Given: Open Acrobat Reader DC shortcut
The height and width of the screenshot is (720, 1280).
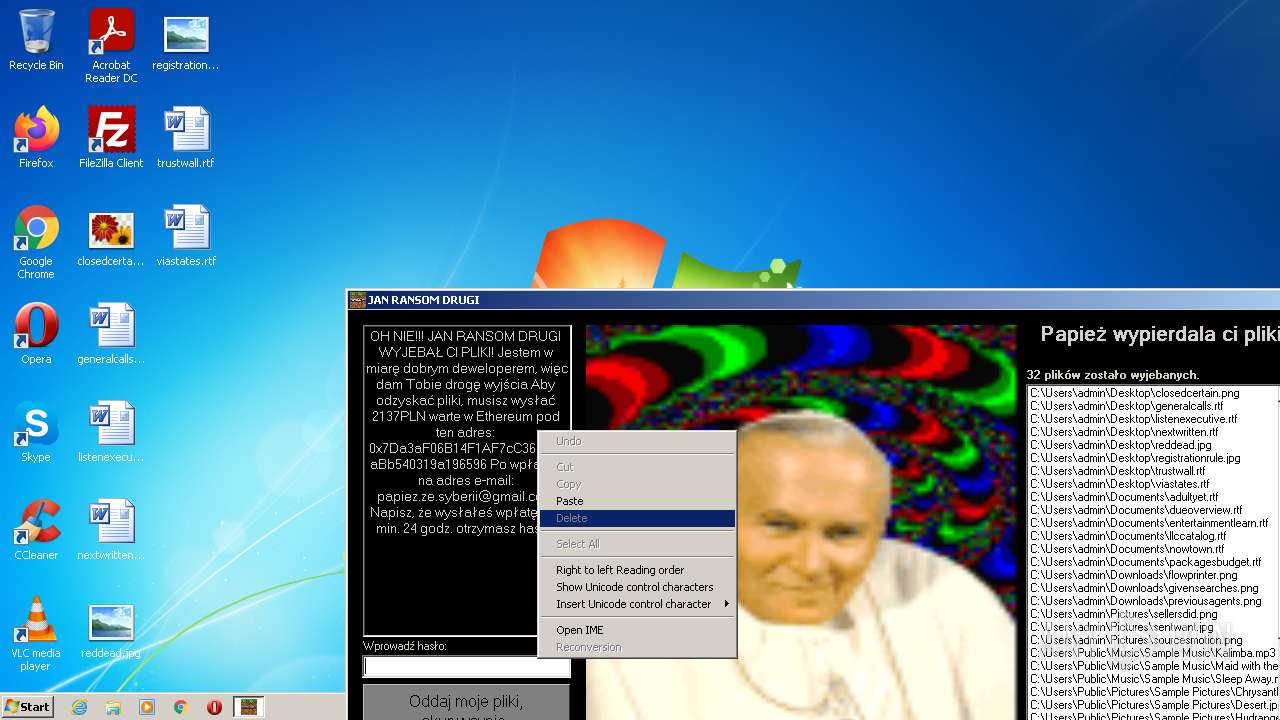Looking at the screenshot, I should [111, 47].
